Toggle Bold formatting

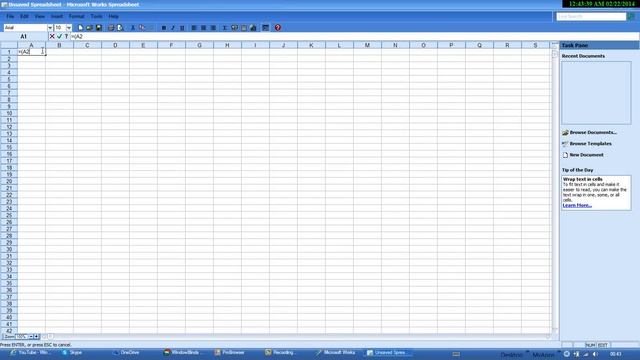(164, 28)
